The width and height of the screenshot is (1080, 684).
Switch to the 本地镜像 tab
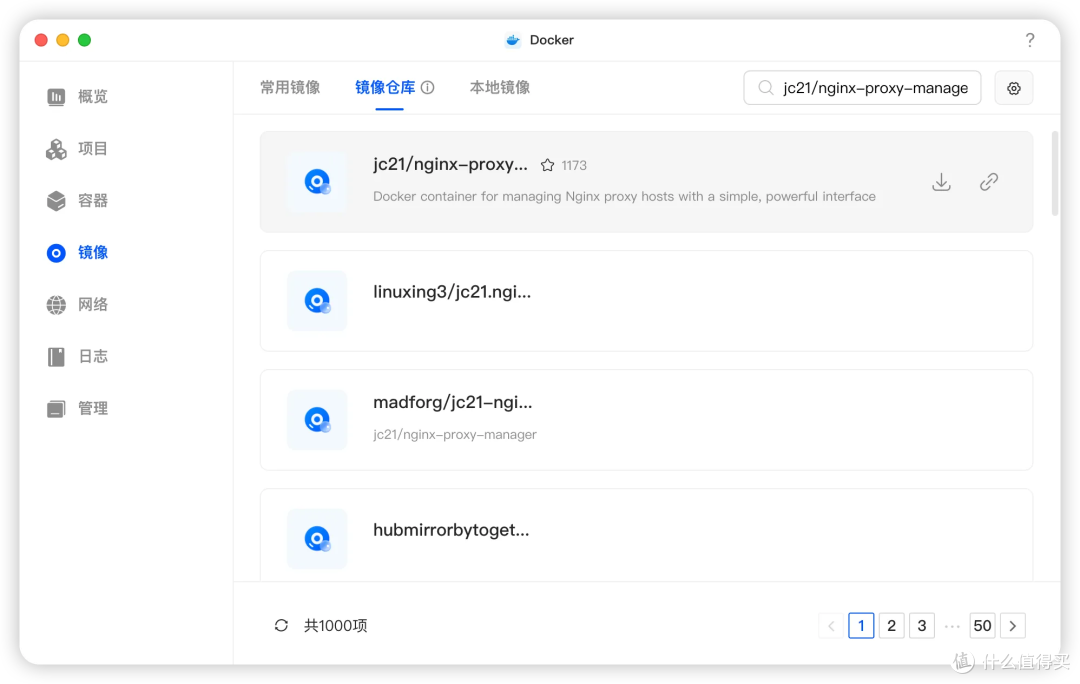pos(500,87)
